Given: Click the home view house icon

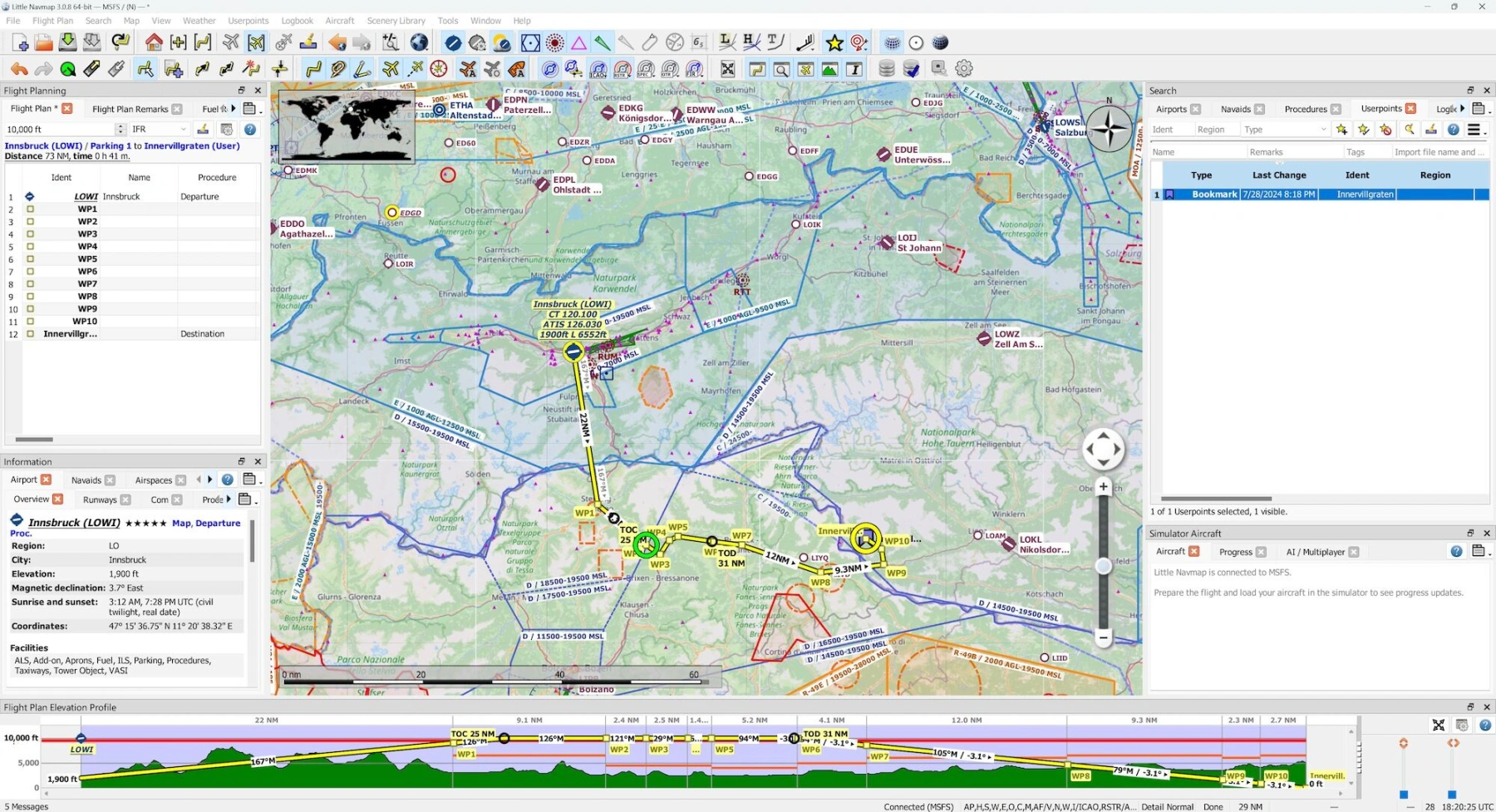Looking at the screenshot, I should (154, 42).
